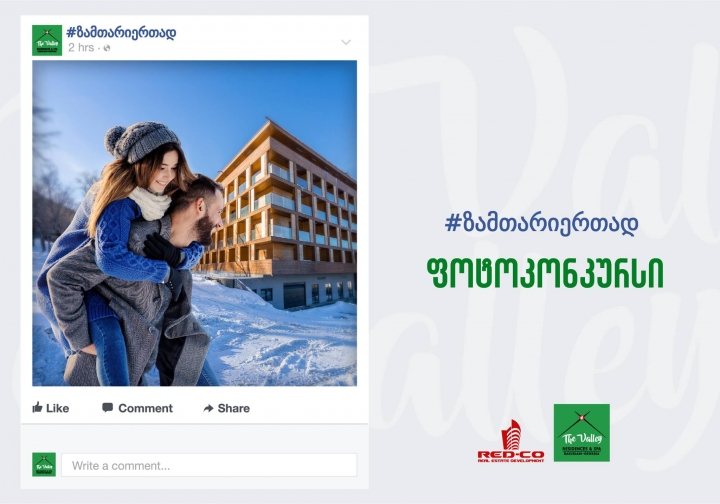Focus the Write a comment field
The width and height of the screenshot is (720, 504).
point(209,465)
